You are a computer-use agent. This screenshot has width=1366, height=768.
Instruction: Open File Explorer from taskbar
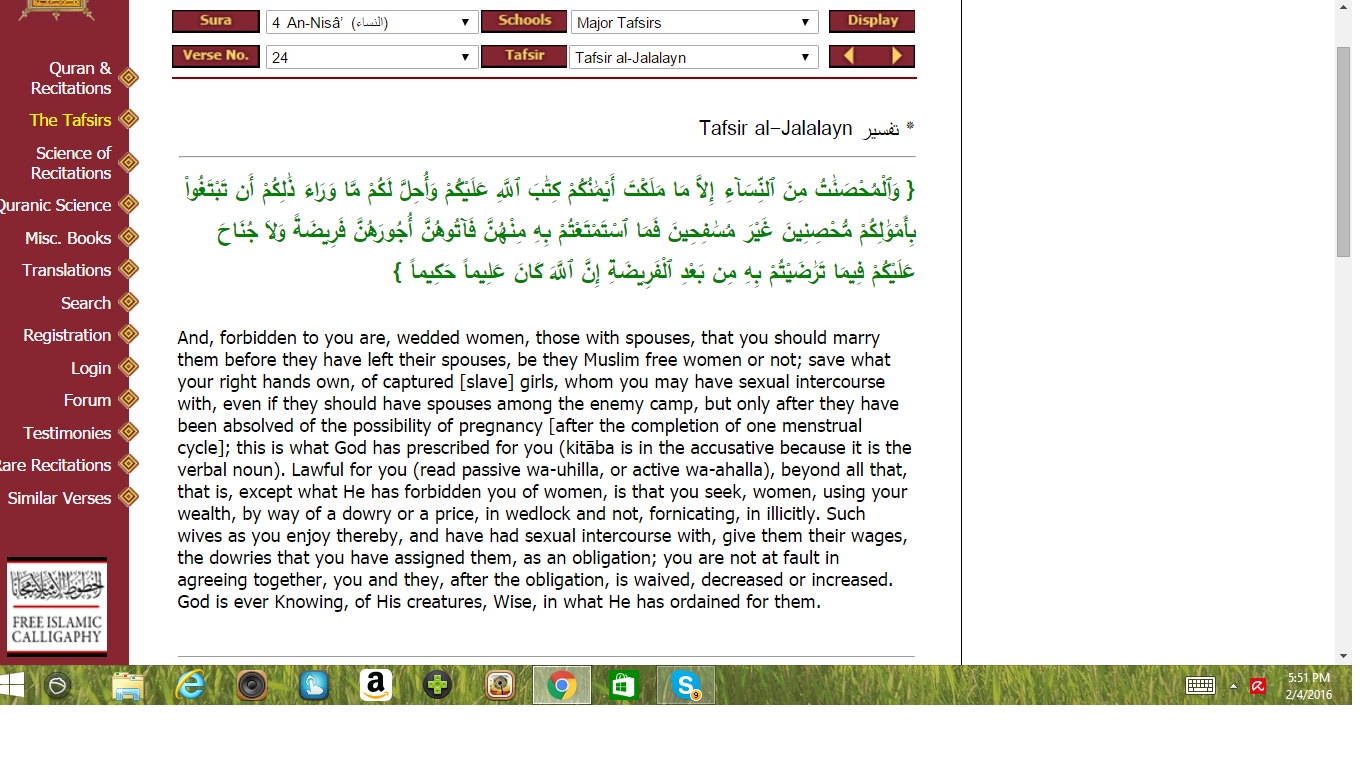pyautogui.click(x=127, y=686)
